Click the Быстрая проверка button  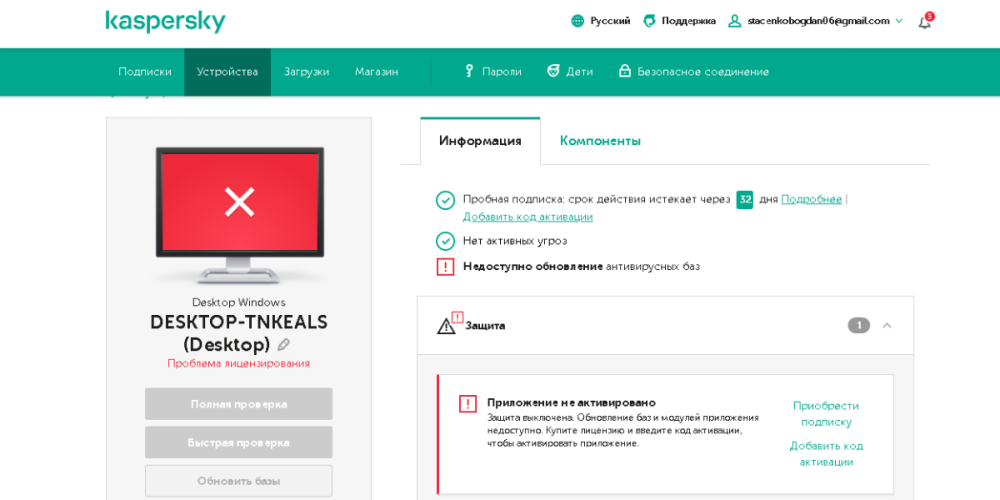(239, 443)
